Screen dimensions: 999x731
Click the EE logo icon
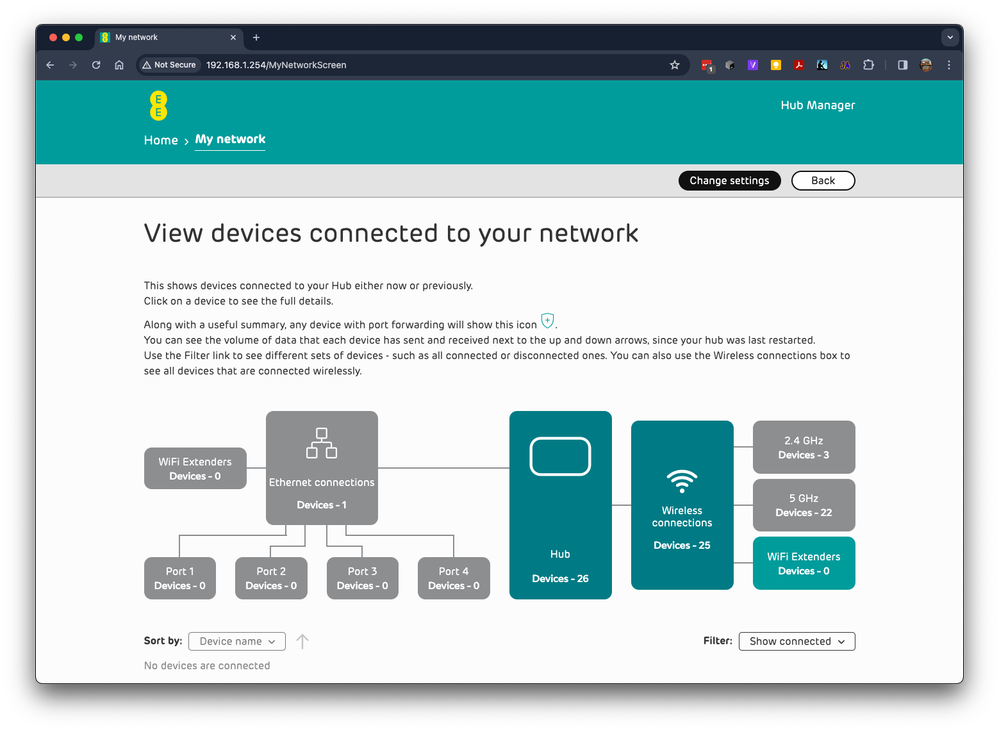click(x=159, y=106)
